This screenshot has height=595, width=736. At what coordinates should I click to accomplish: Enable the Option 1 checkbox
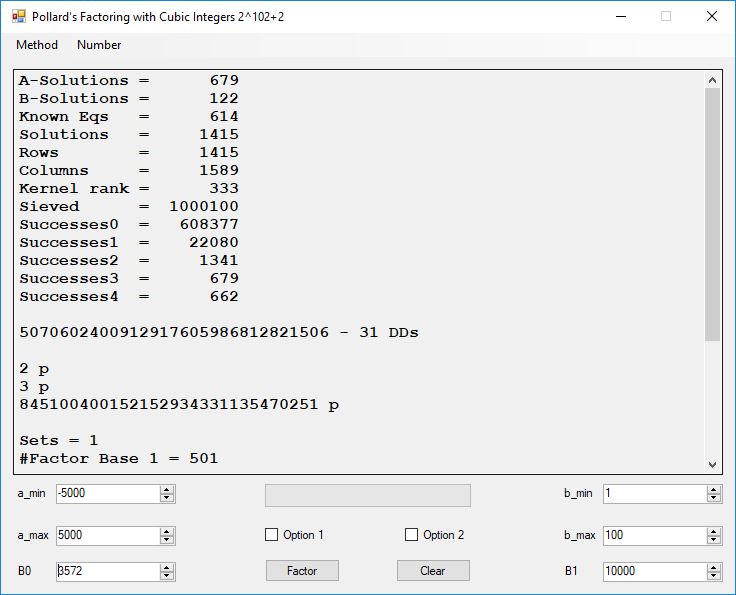pyautogui.click(x=272, y=535)
